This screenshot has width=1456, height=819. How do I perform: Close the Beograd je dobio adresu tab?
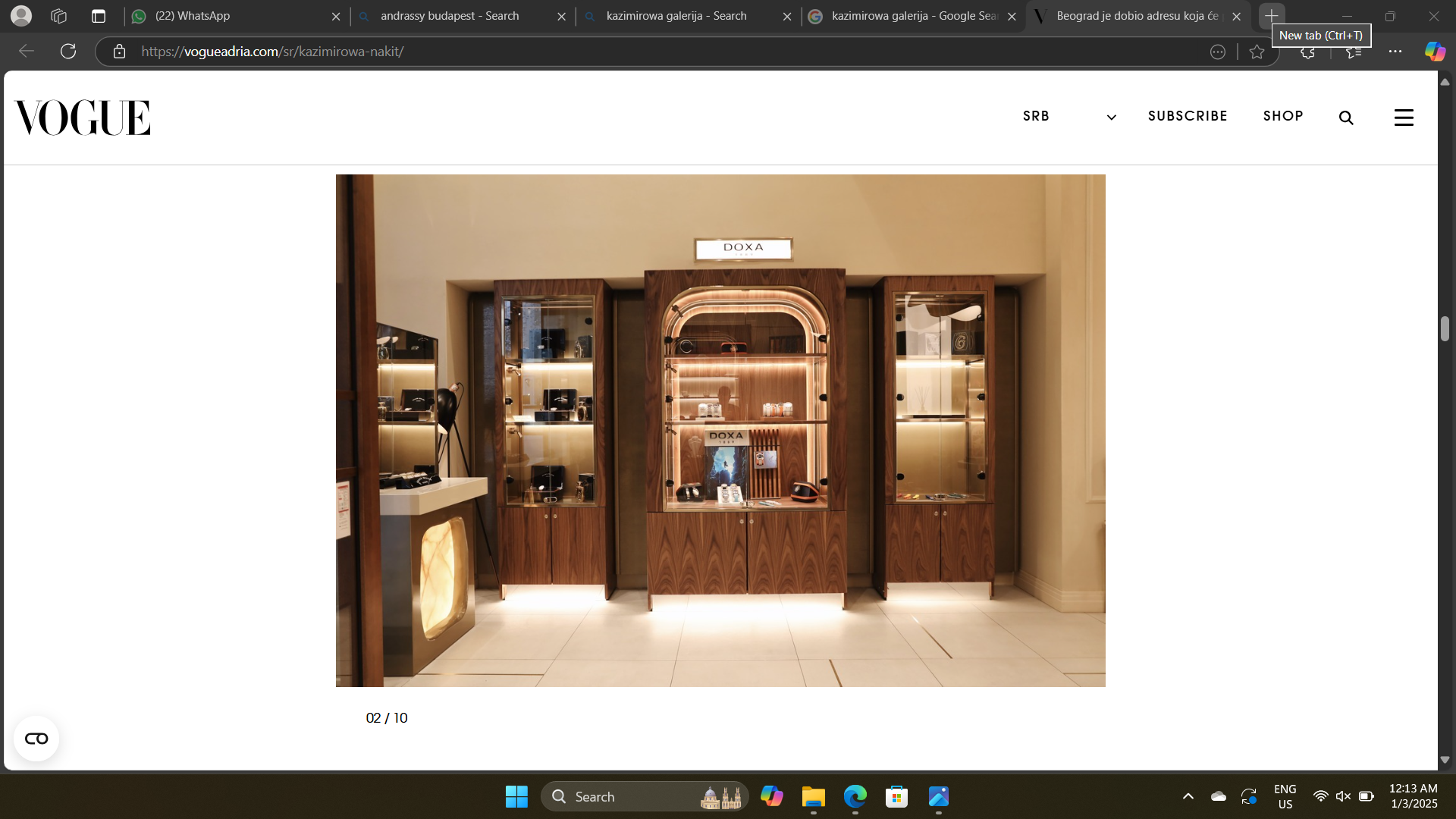pos(1237,16)
